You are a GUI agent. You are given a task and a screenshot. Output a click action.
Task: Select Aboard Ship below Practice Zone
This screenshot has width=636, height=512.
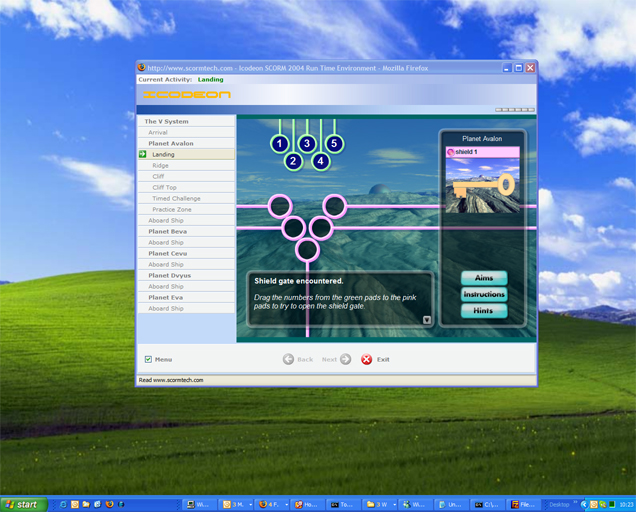pos(187,220)
